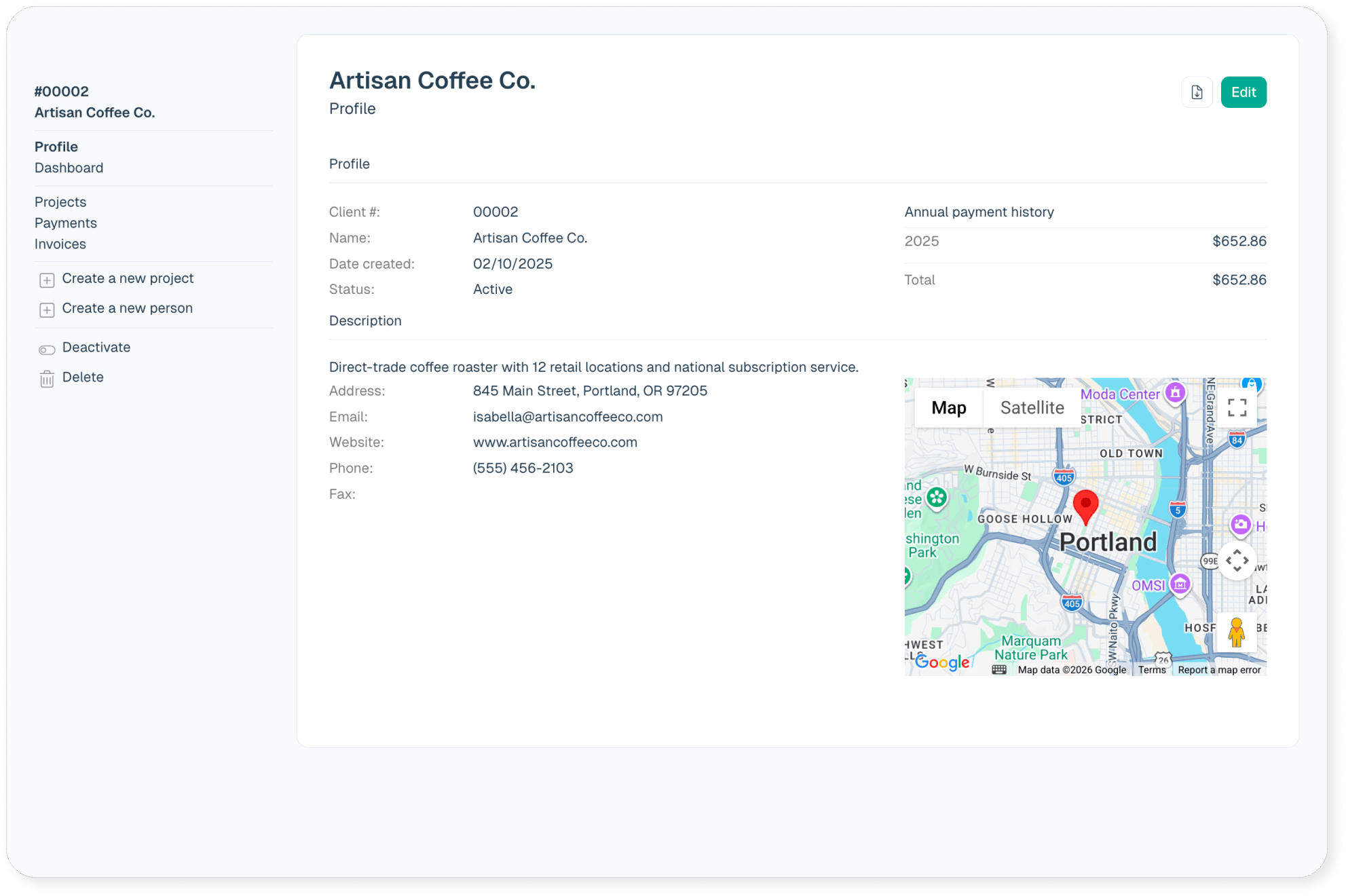
Task: Click the Street View pegman icon
Action: coord(1236,633)
